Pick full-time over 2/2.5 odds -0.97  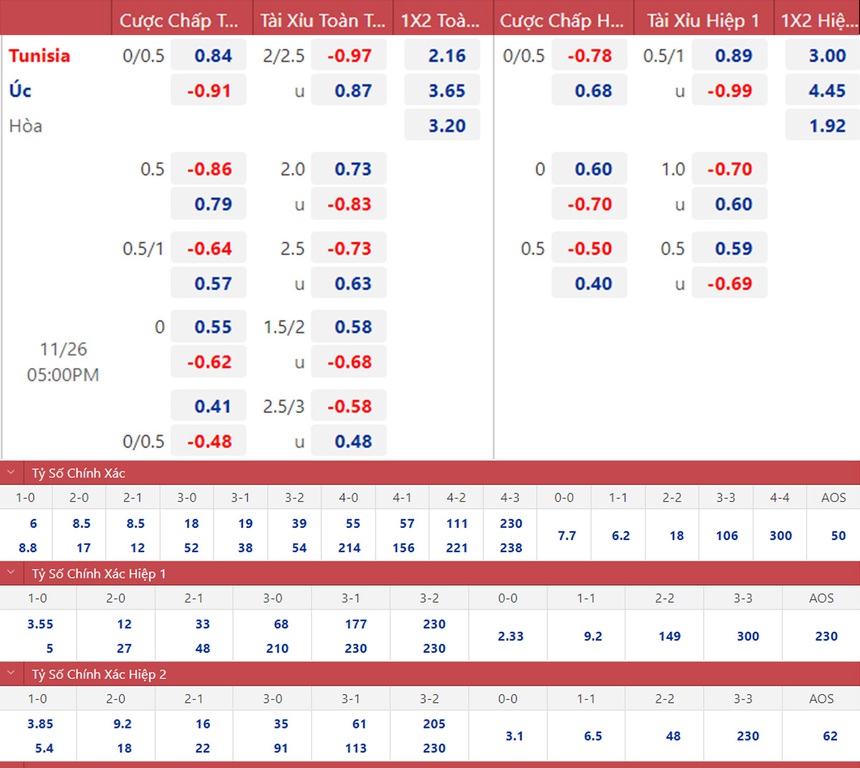pyautogui.click(x=348, y=56)
